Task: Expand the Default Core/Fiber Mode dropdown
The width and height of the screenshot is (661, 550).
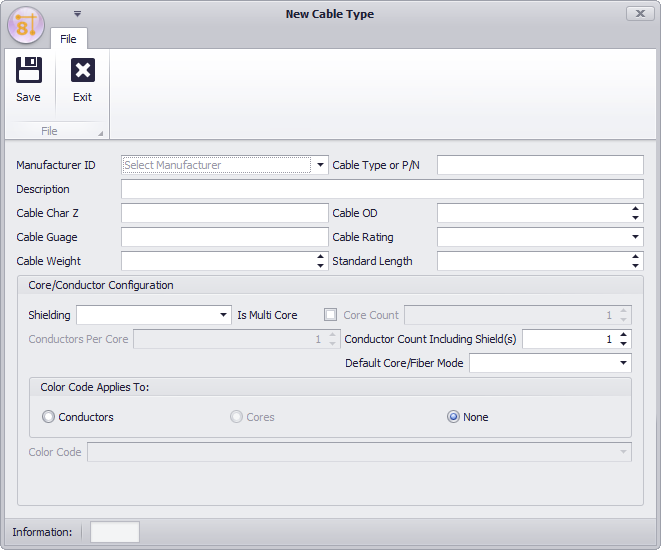Action: pyautogui.click(x=623, y=363)
